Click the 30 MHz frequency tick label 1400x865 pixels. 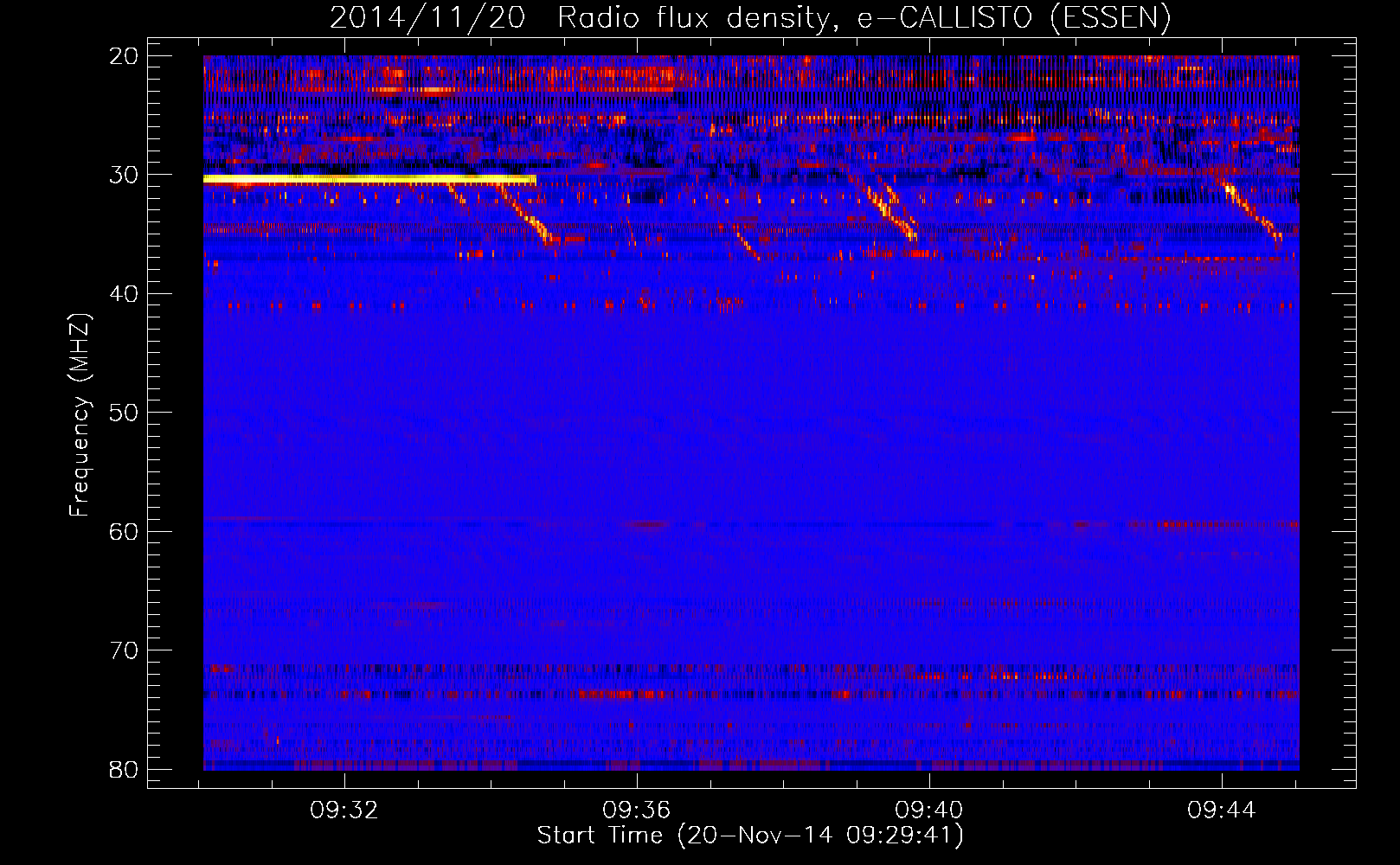pyautogui.click(x=124, y=175)
